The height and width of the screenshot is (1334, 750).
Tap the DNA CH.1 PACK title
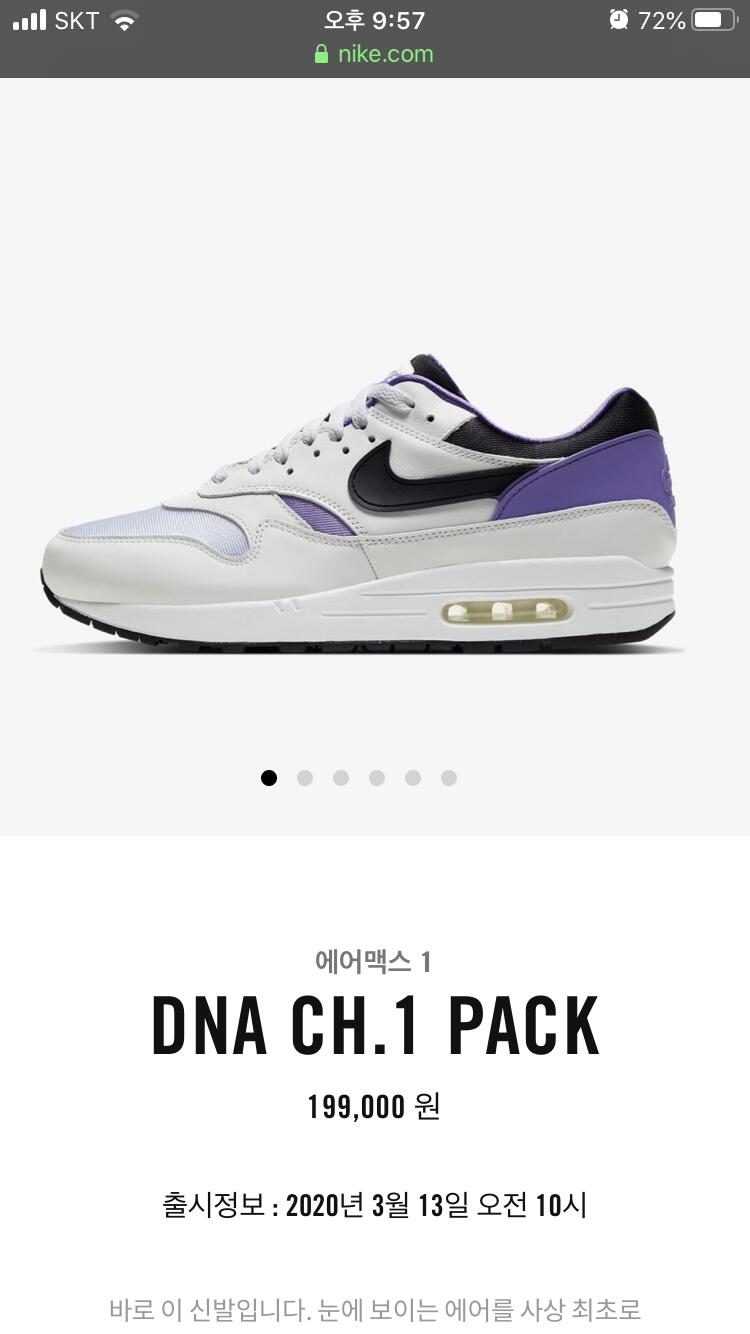(x=375, y=1027)
